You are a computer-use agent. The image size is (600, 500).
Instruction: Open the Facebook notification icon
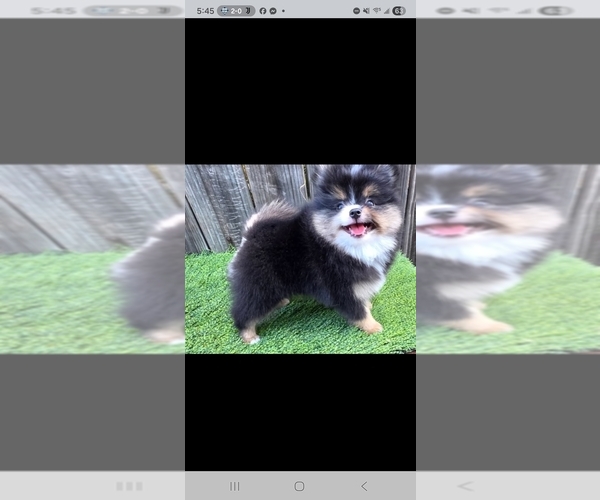[x=263, y=11]
